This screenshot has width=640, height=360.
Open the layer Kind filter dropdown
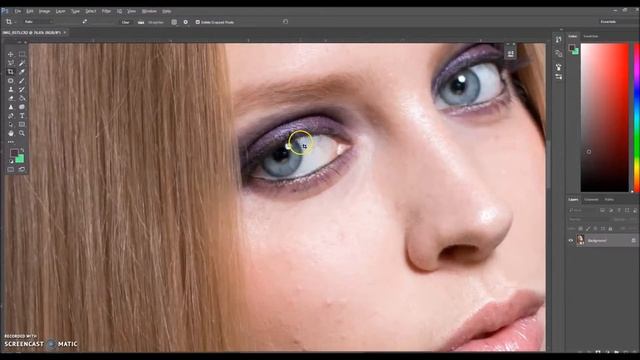tap(582, 210)
